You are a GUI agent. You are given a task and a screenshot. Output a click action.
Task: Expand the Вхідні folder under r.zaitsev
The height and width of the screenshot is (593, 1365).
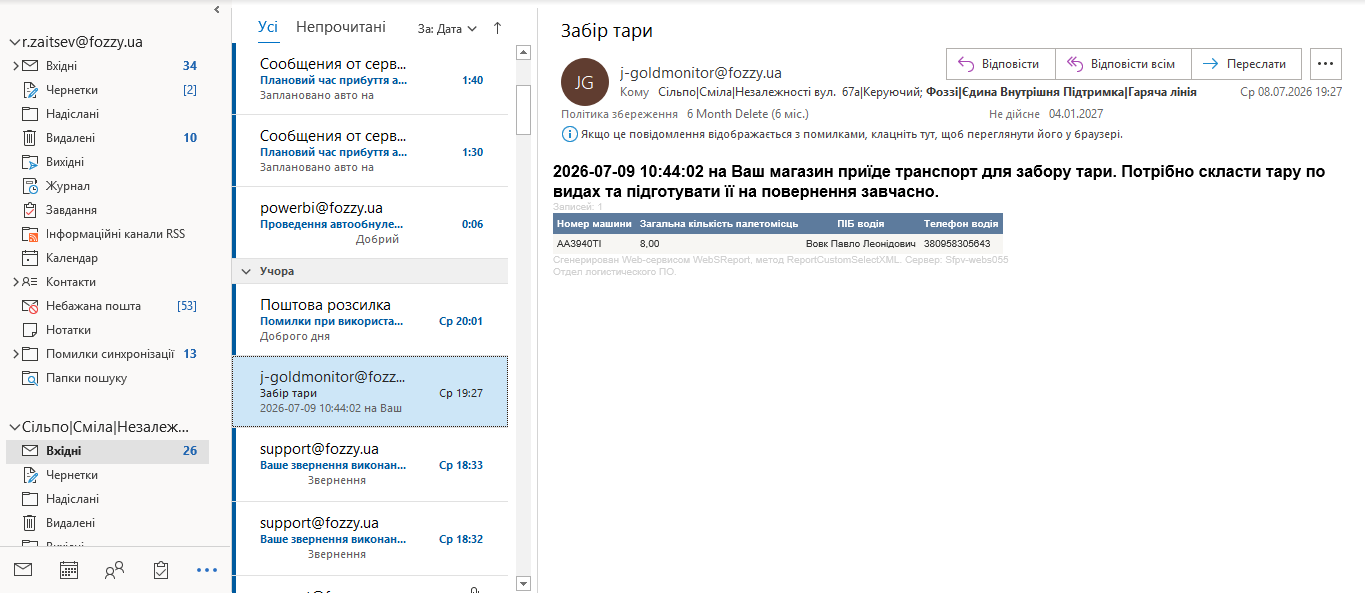pyautogui.click(x=15, y=66)
